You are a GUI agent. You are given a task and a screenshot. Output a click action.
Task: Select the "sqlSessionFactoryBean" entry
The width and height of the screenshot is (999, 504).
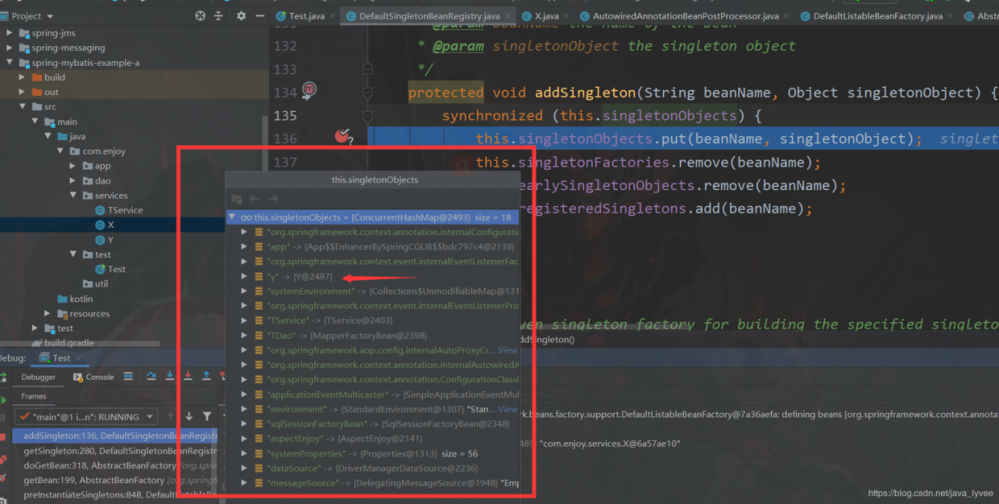[x=373, y=424]
